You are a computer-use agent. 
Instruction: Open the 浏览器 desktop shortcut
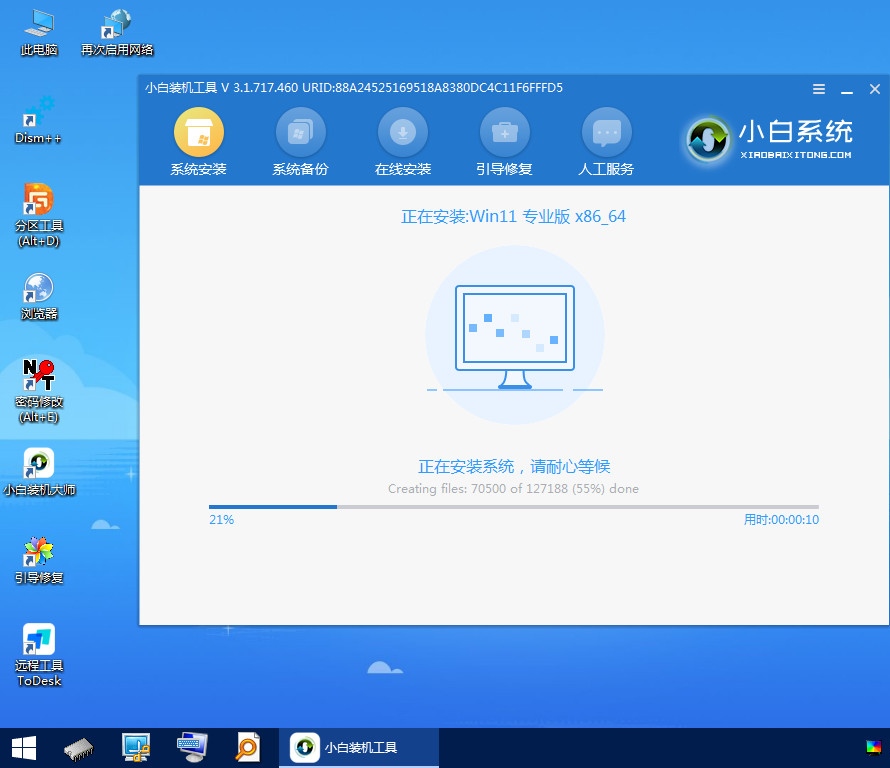point(39,290)
